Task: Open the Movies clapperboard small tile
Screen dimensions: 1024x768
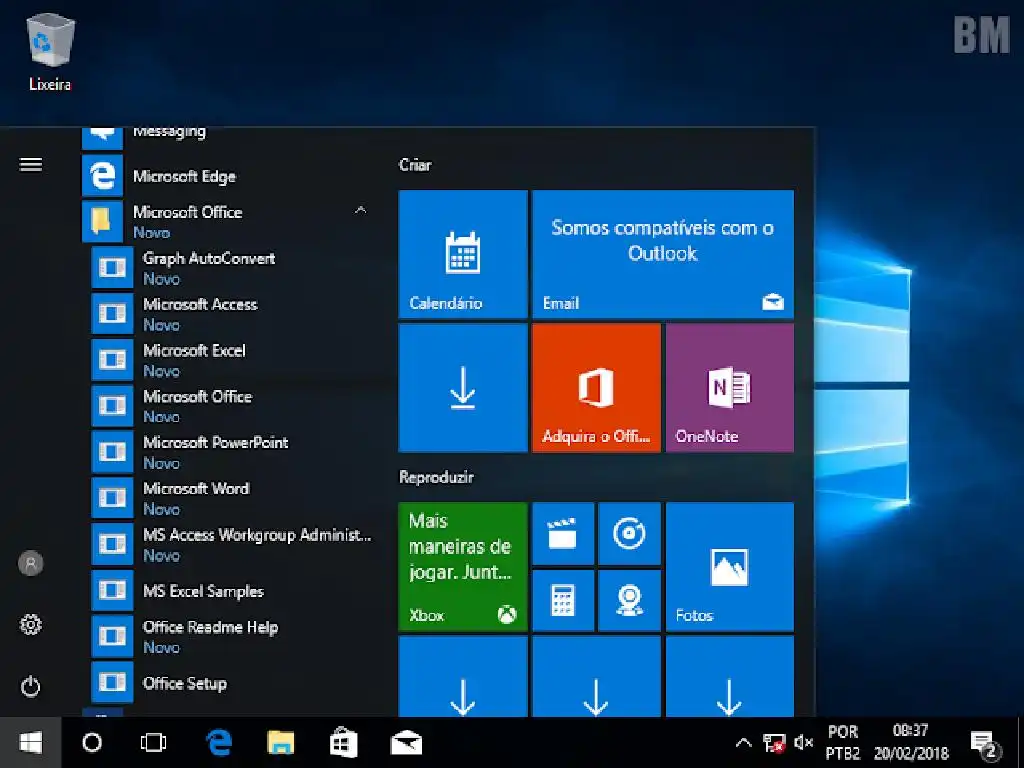Action: [x=563, y=533]
